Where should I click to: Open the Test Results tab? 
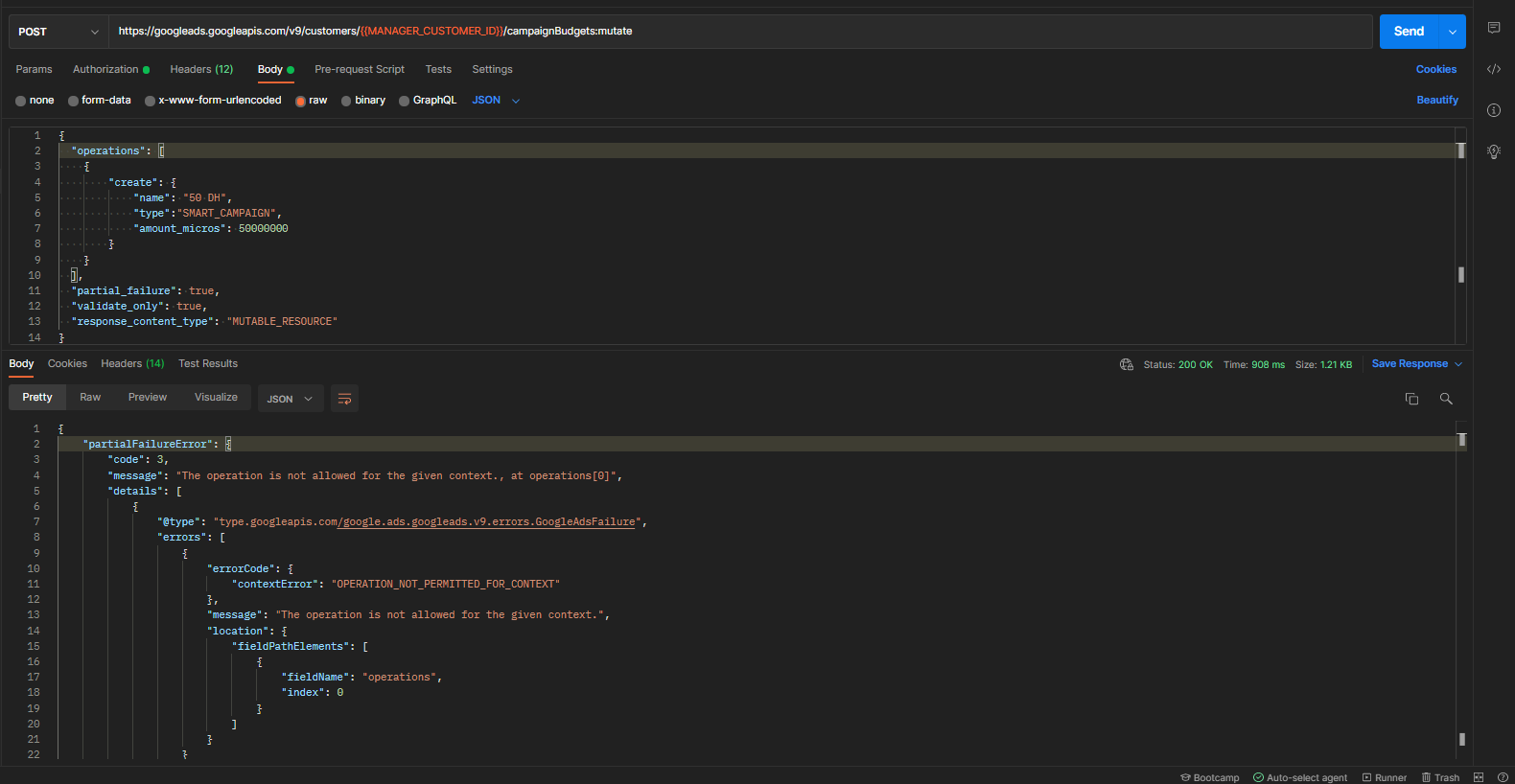pyautogui.click(x=208, y=364)
